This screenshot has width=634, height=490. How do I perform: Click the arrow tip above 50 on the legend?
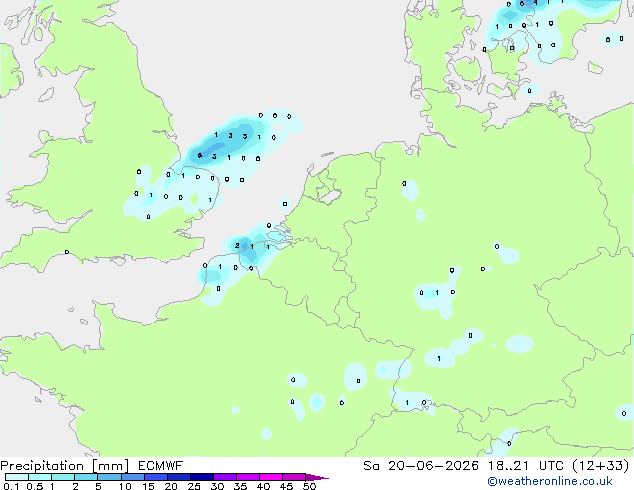point(317,477)
